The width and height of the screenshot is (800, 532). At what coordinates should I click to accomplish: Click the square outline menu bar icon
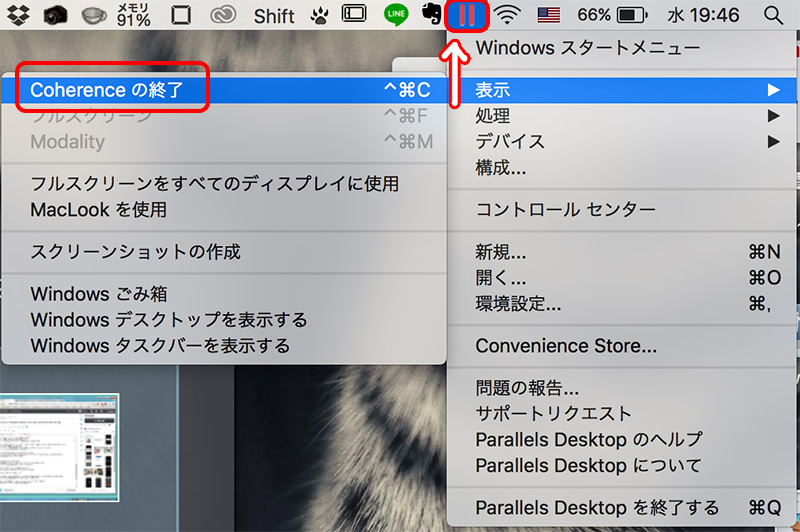[x=181, y=15]
